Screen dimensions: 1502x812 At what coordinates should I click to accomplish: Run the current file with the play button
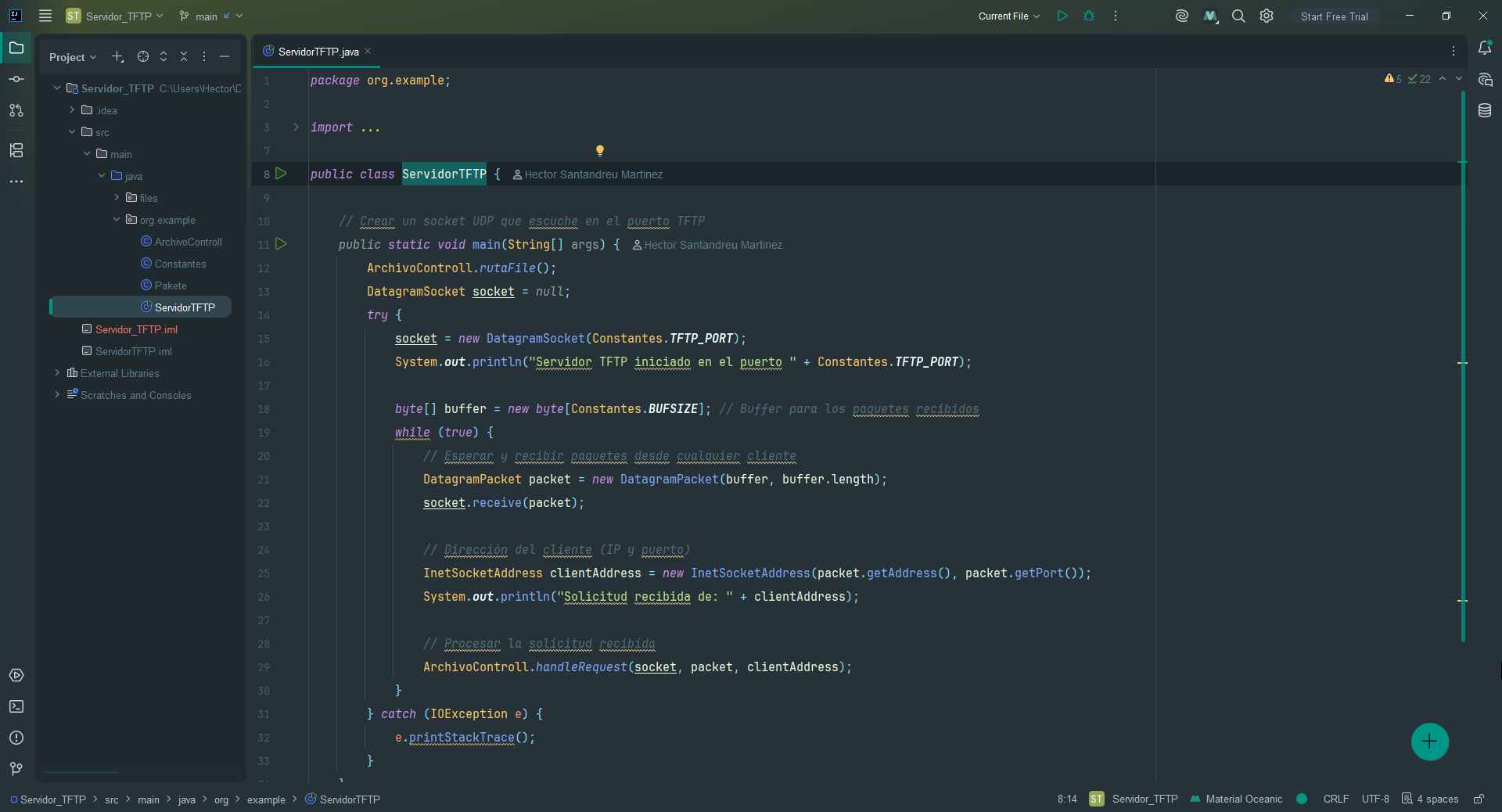coord(1062,16)
